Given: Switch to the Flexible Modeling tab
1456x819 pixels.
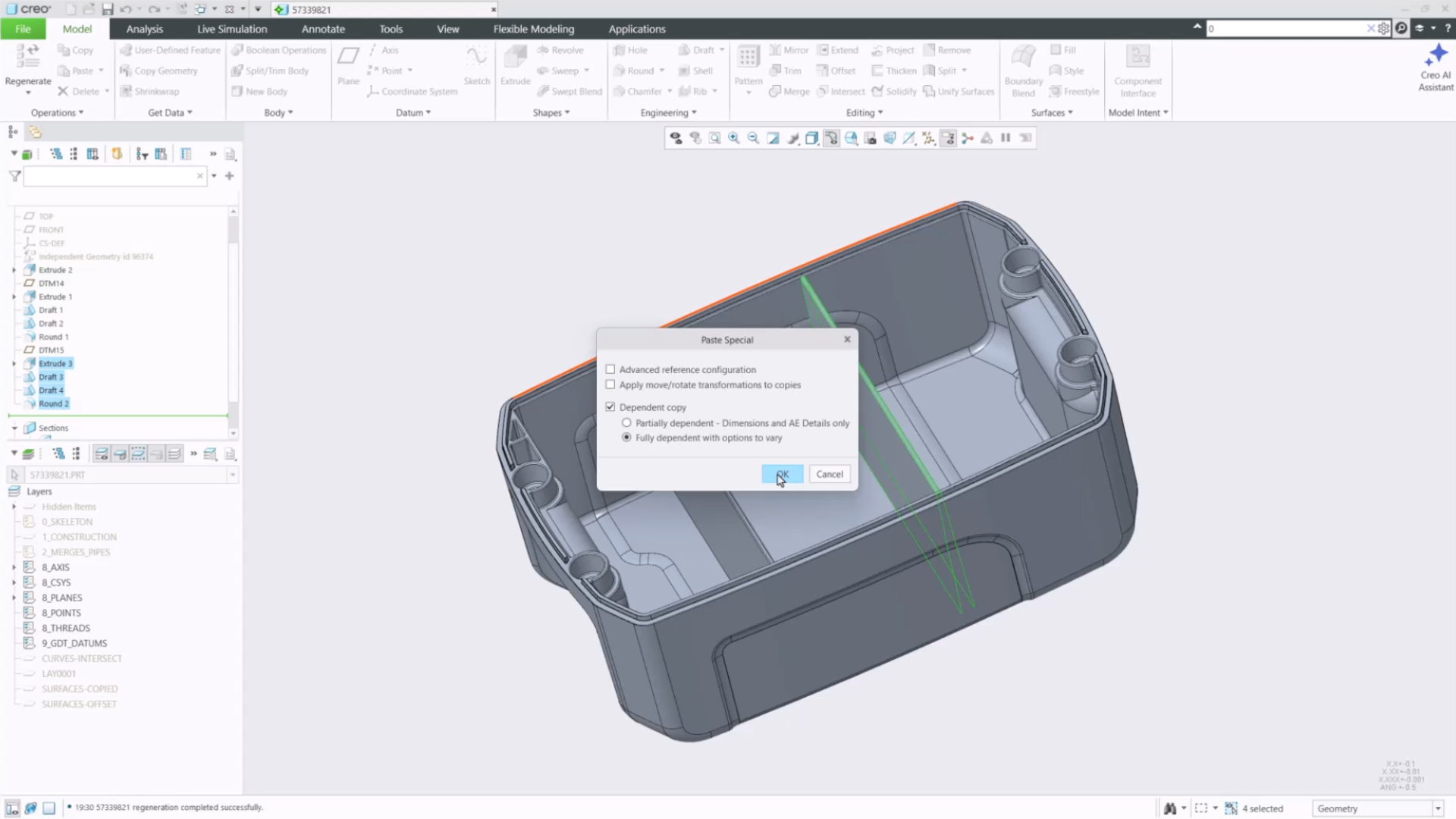Looking at the screenshot, I should [x=533, y=29].
